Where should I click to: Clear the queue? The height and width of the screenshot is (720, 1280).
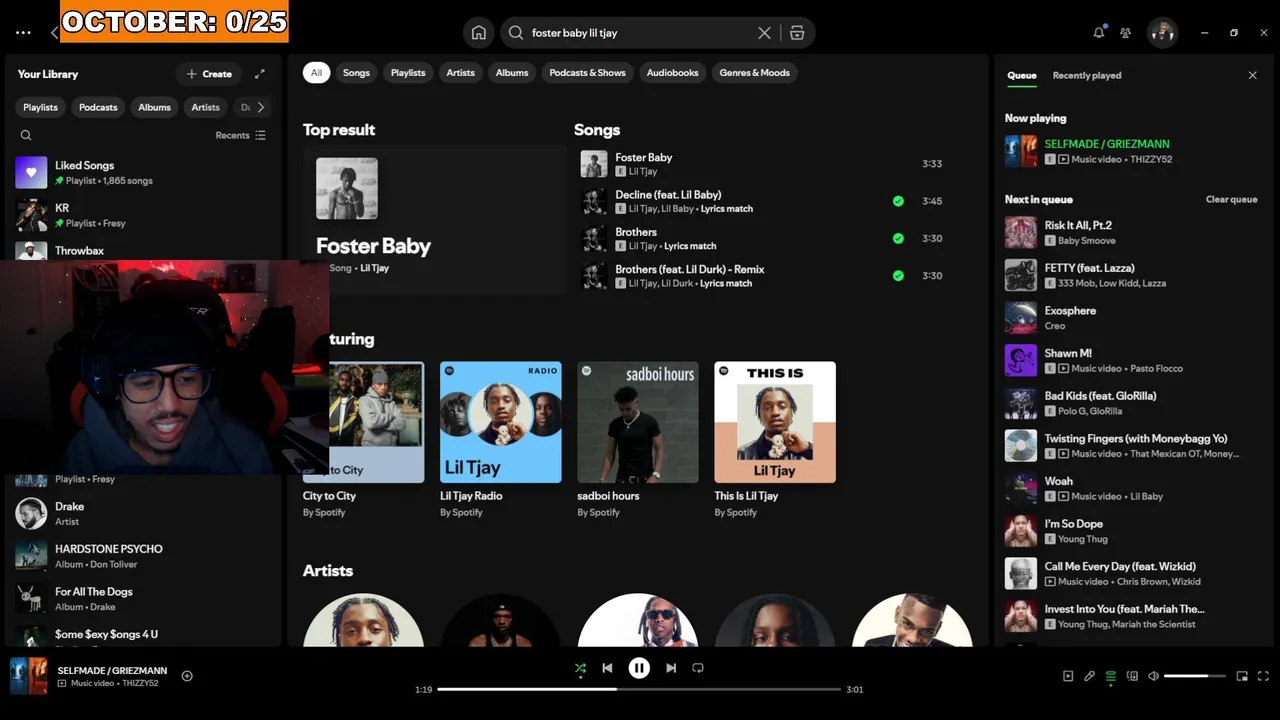click(1231, 199)
